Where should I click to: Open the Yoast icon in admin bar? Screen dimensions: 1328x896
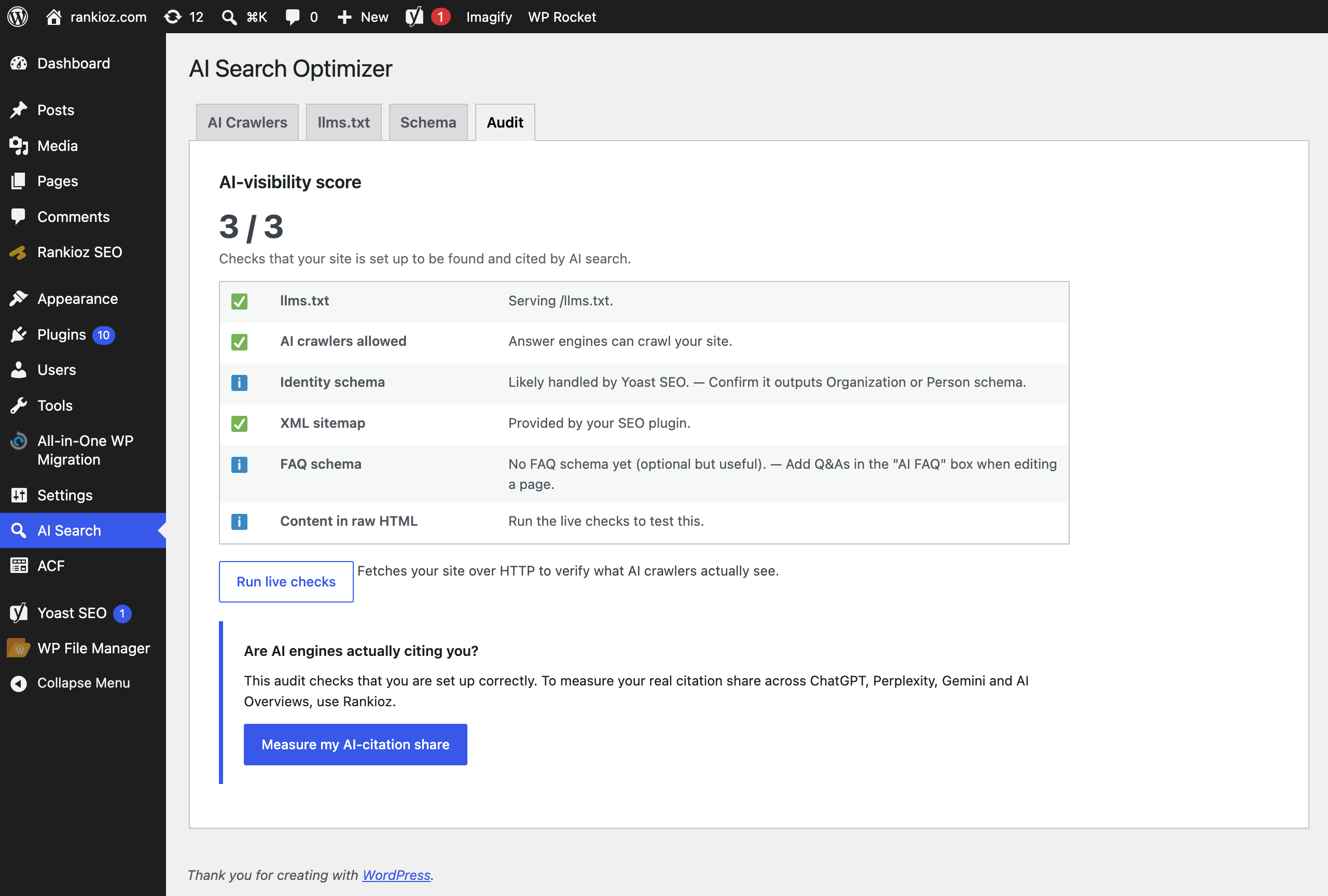click(414, 17)
